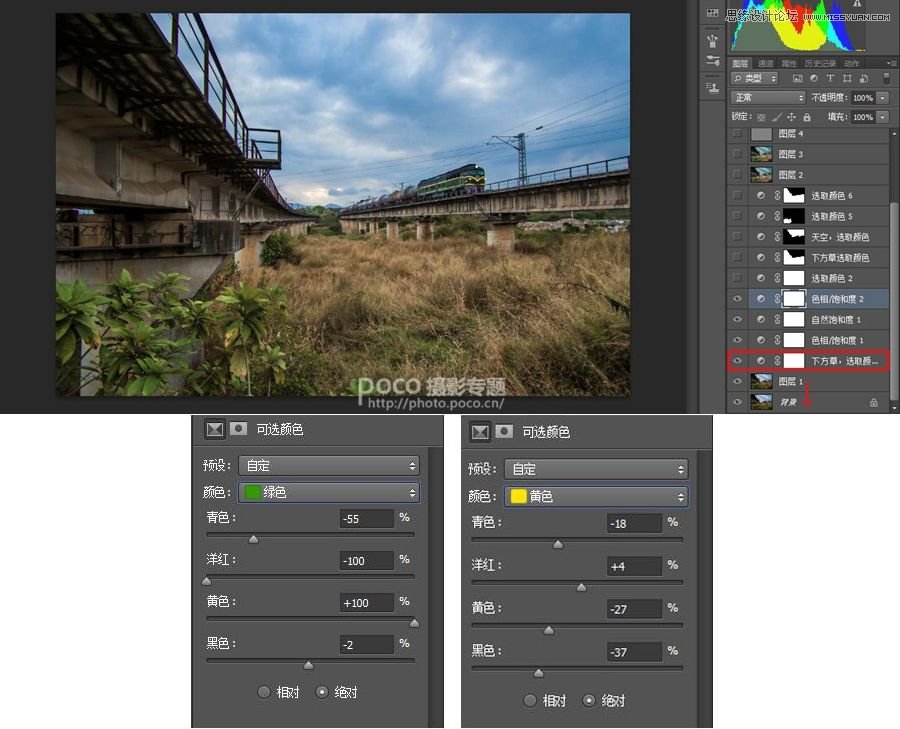The image size is (900, 729).
Task: Filter layers by type (T) icon
Action: (x=830, y=78)
